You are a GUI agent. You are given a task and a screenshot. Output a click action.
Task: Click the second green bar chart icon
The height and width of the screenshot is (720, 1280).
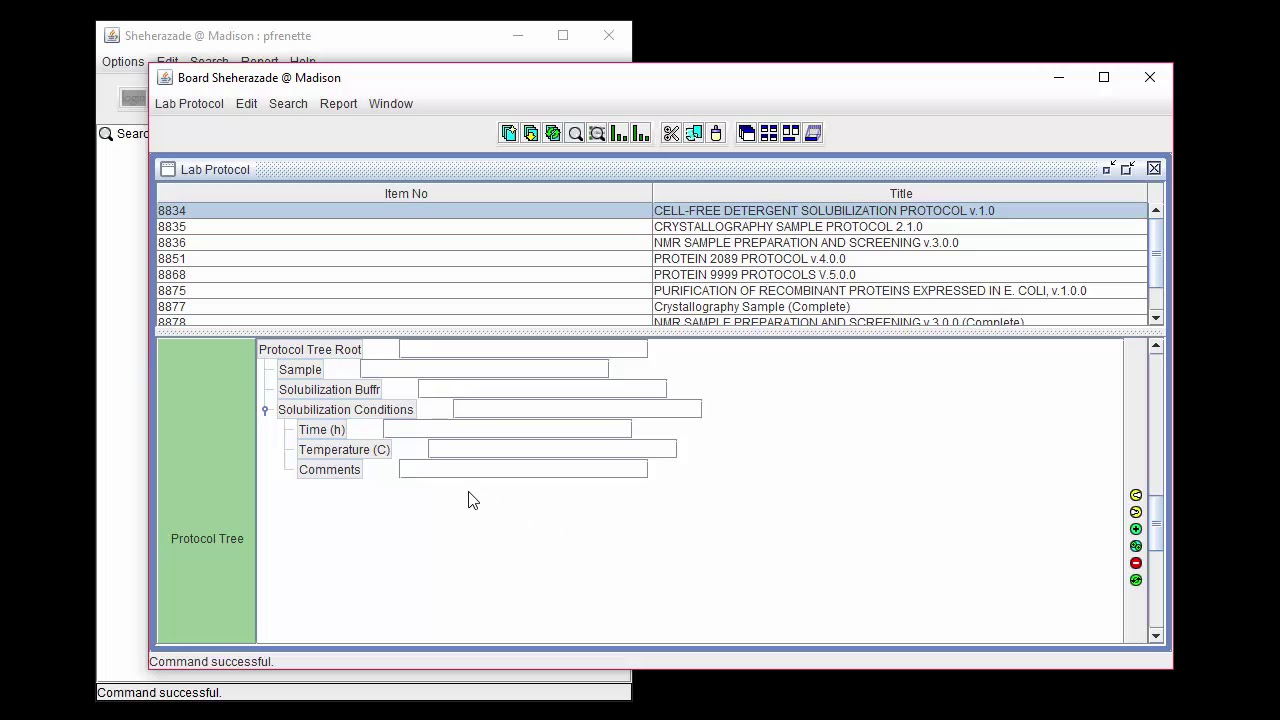641,133
